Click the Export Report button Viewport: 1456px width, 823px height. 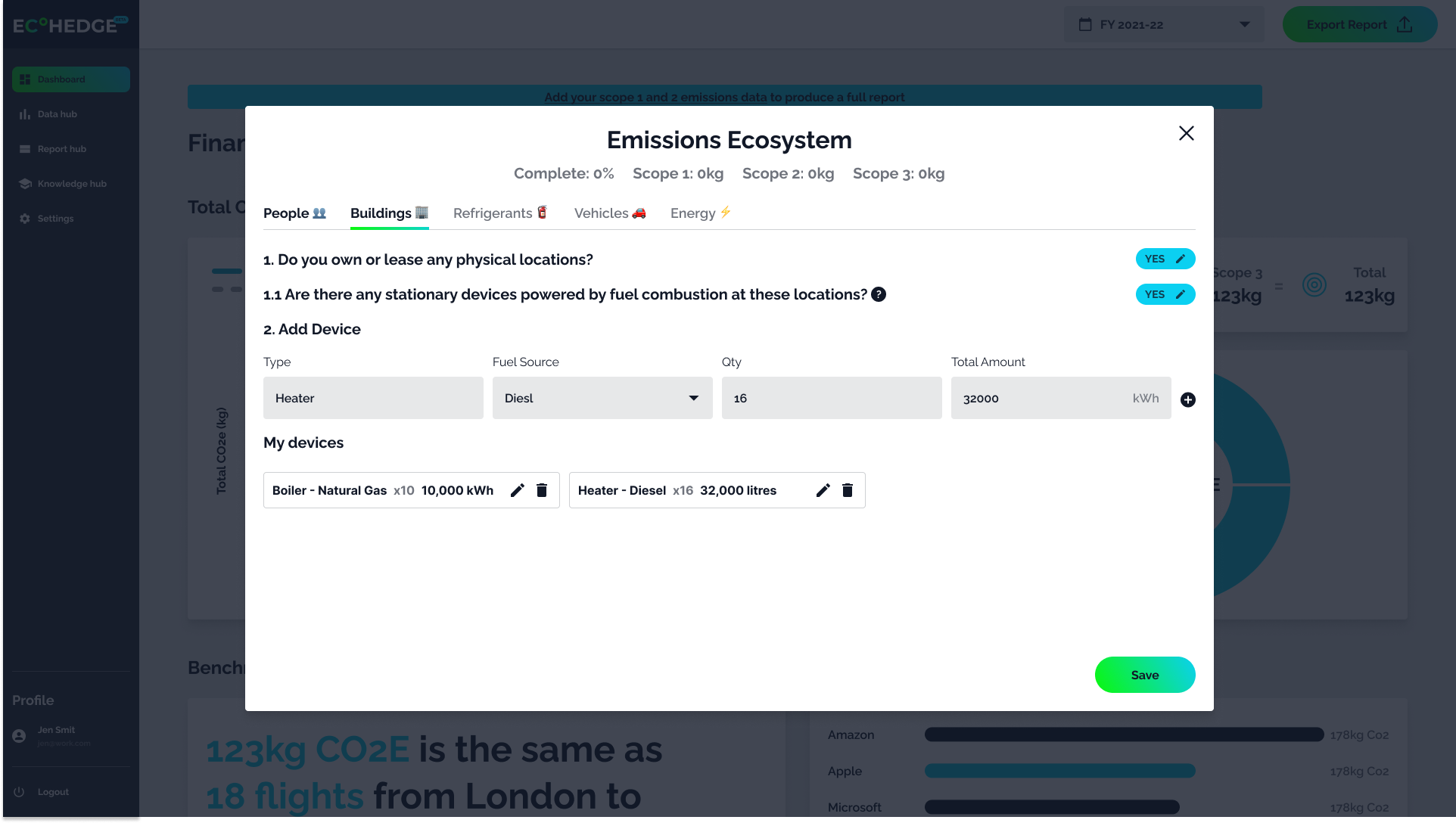coord(1360,25)
